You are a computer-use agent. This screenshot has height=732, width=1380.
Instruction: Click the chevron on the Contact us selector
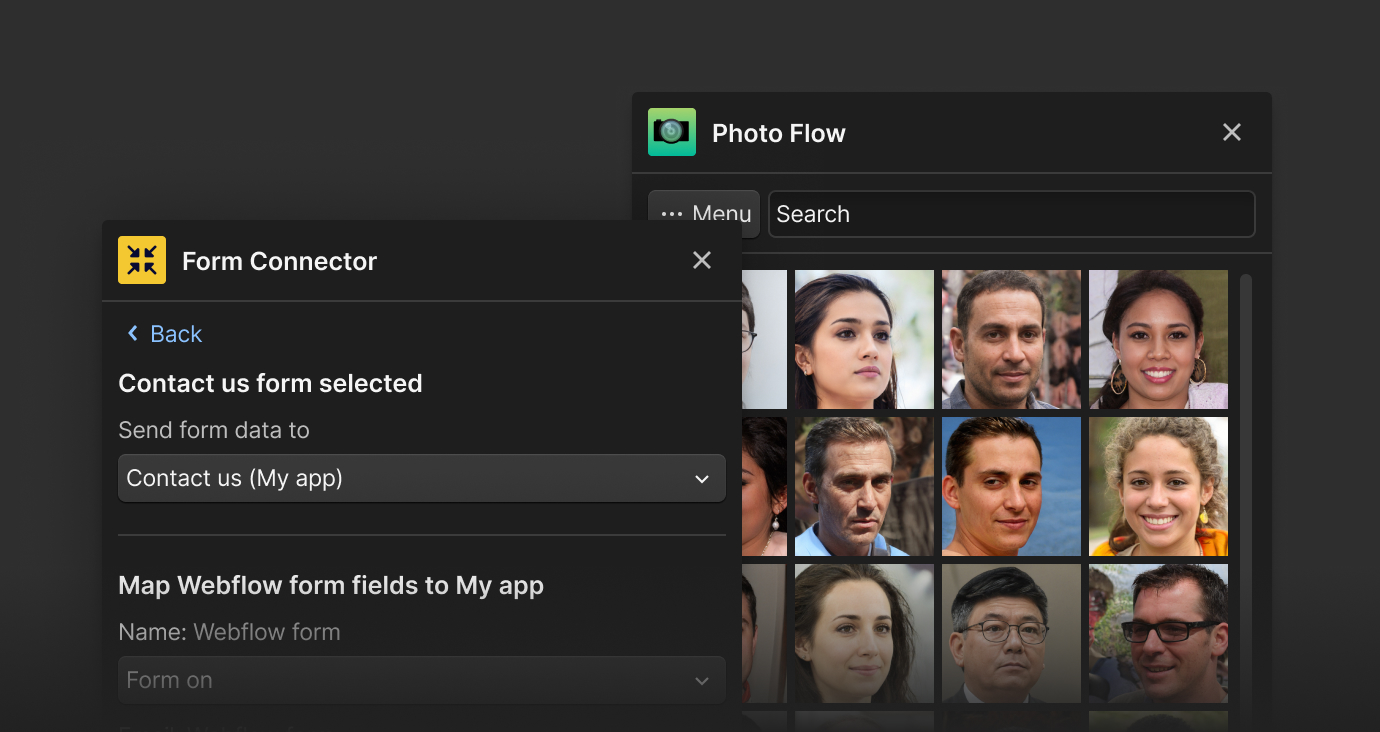click(702, 478)
